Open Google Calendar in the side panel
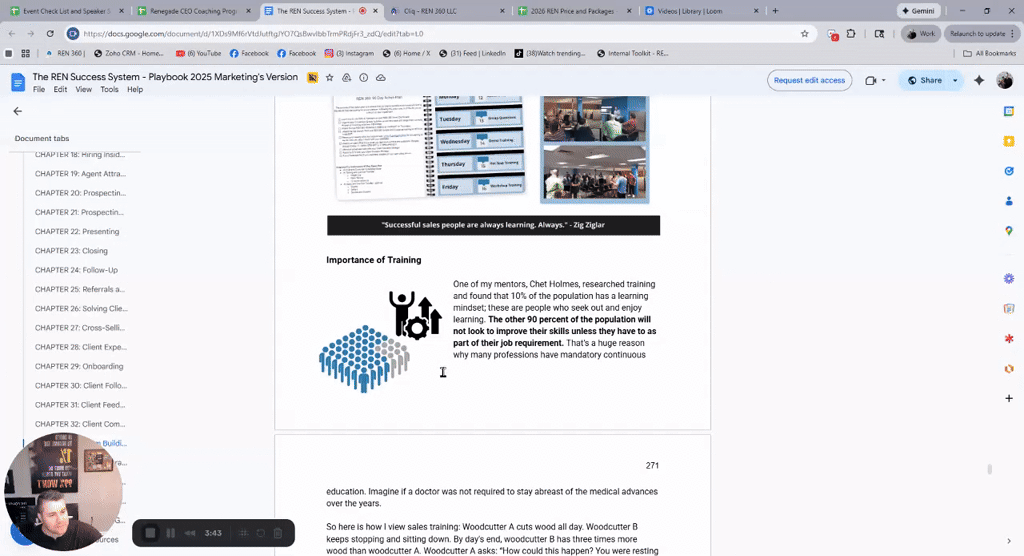This screenshot has height=556, width=1024. [x=1009, y=111]
